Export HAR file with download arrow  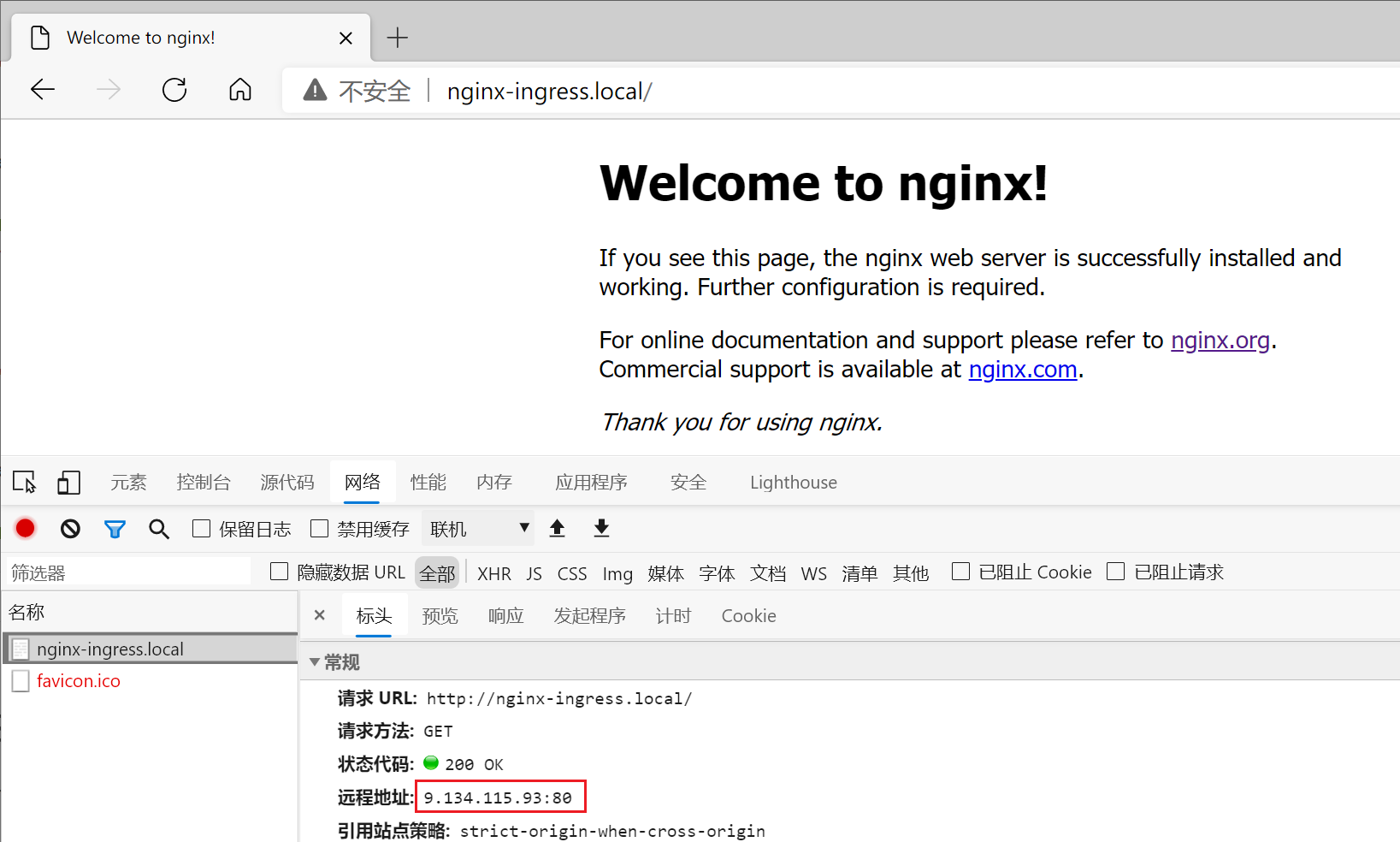[x=601, y=528]
